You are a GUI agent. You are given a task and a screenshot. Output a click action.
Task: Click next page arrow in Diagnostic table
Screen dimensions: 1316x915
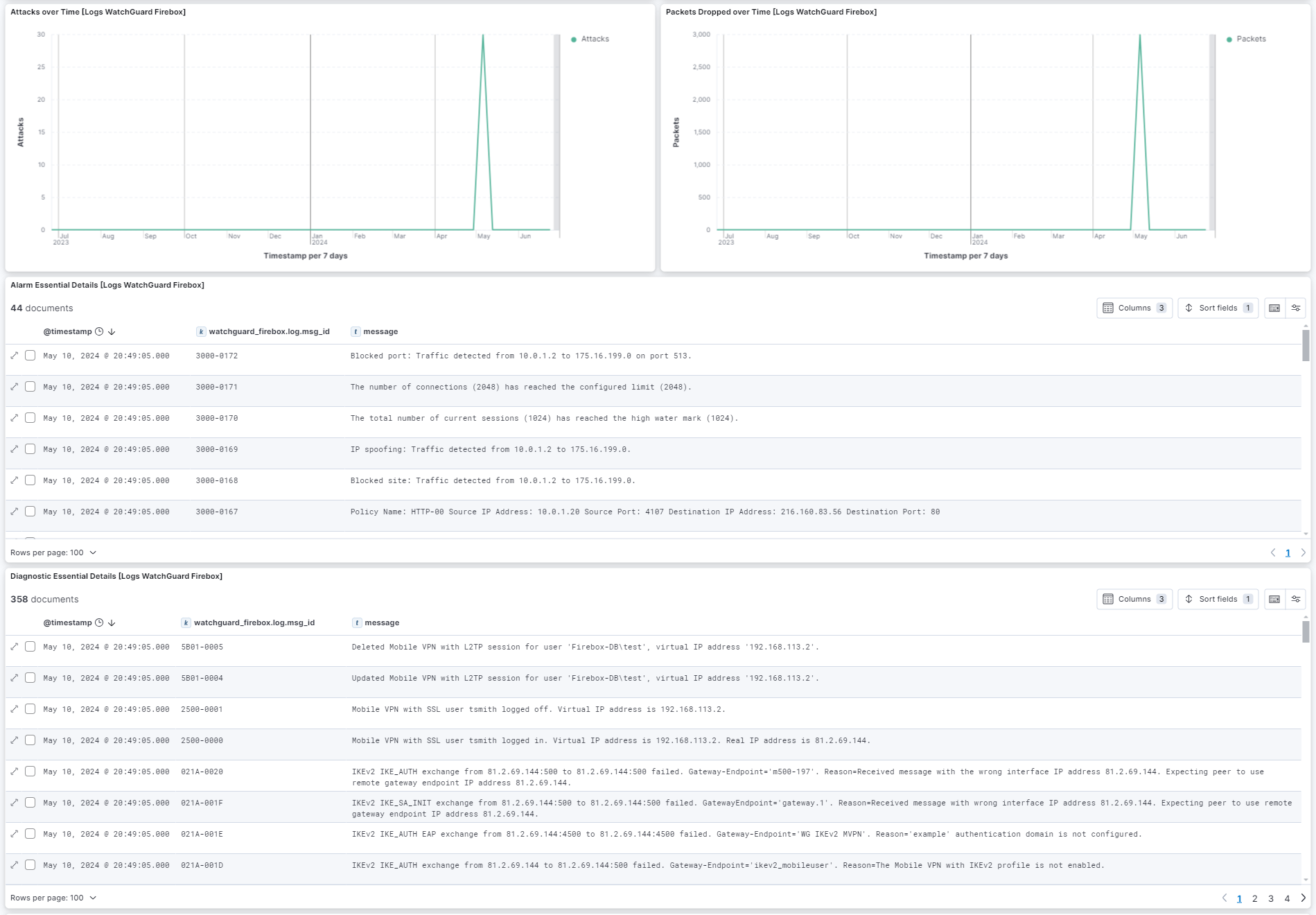tap(1304, 898)
